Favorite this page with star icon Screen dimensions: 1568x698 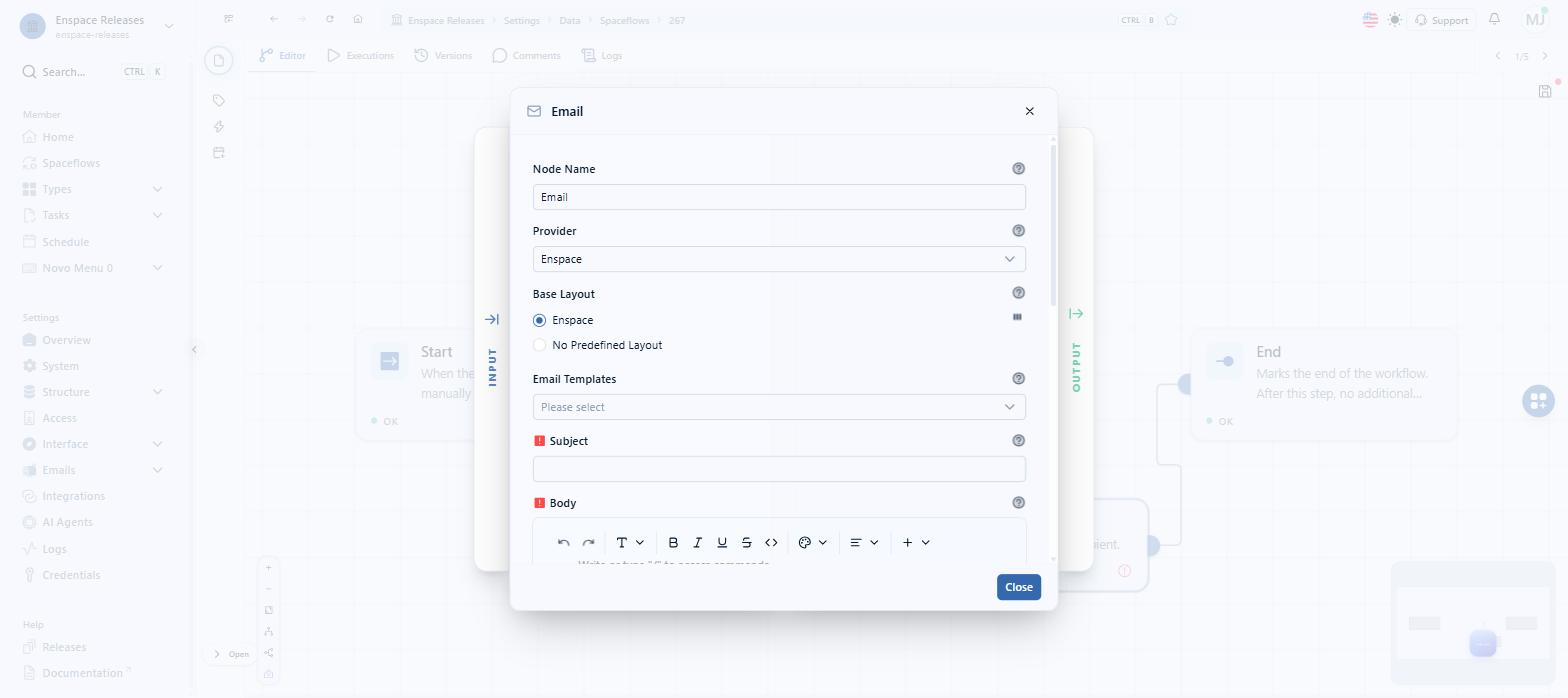pos(1171,20)
